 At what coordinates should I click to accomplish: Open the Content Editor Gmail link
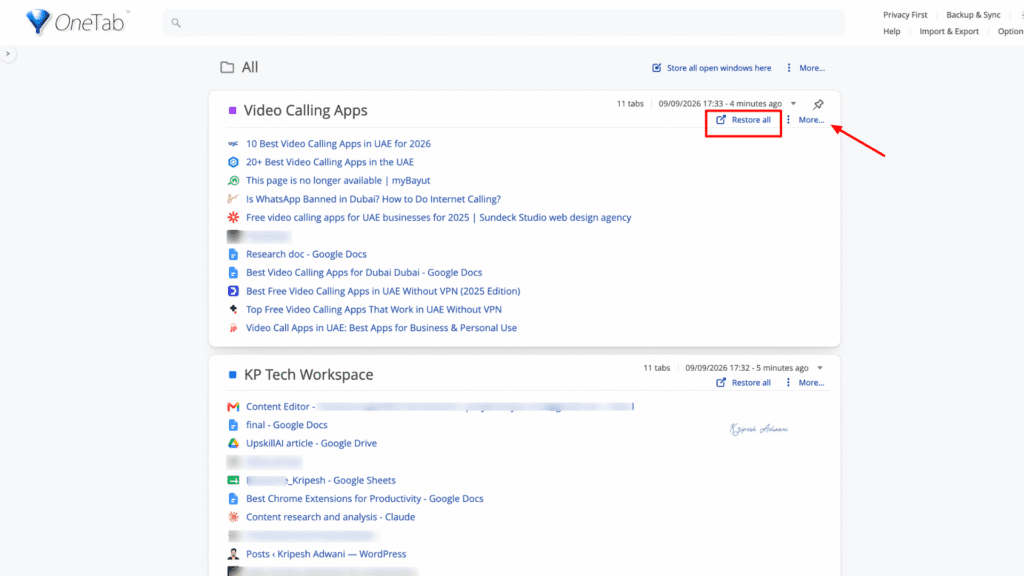tap(440, 406)
